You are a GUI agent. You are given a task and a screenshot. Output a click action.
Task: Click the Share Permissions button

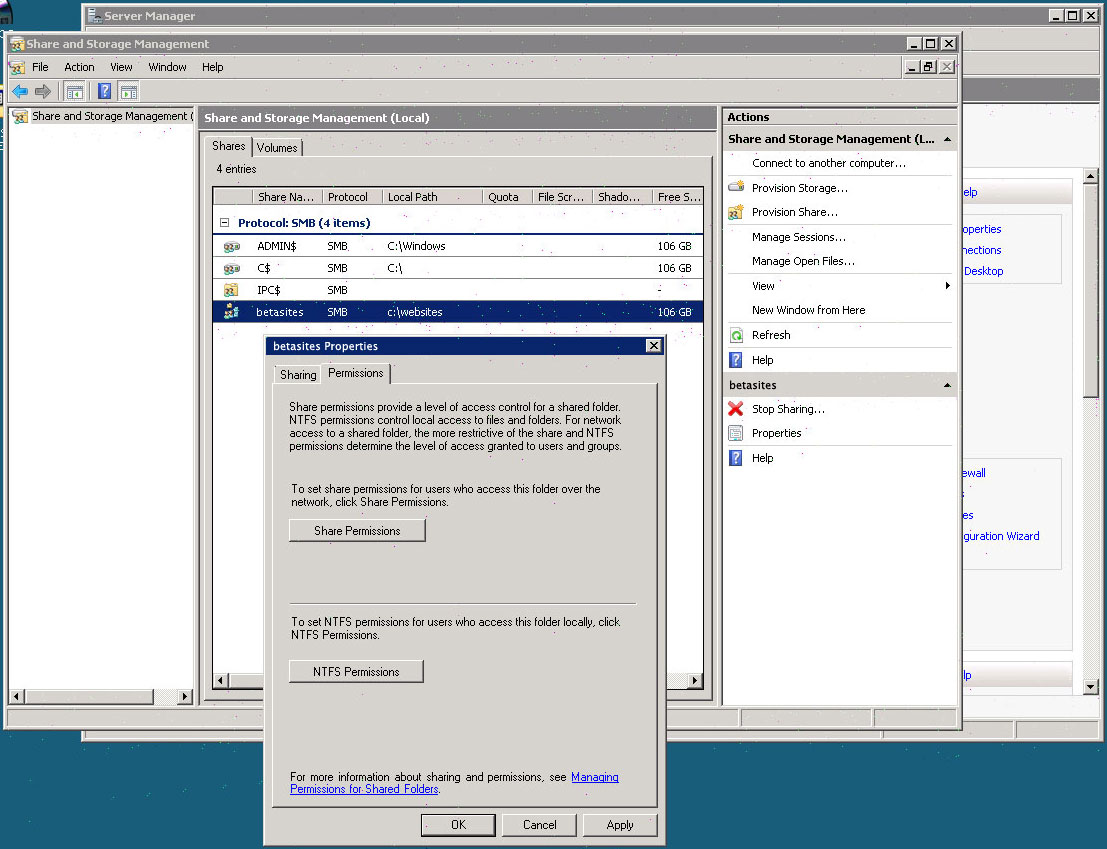coord(357,531)
